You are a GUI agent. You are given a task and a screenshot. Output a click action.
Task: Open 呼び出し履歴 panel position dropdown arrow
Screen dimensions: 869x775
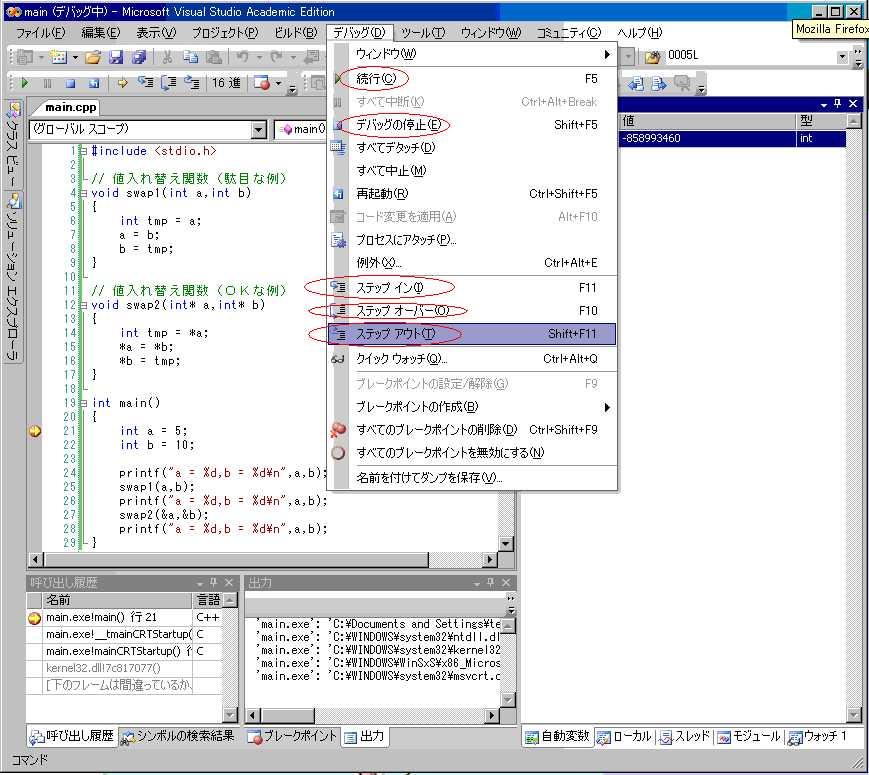pyautogui.click(x=200, y=583)
